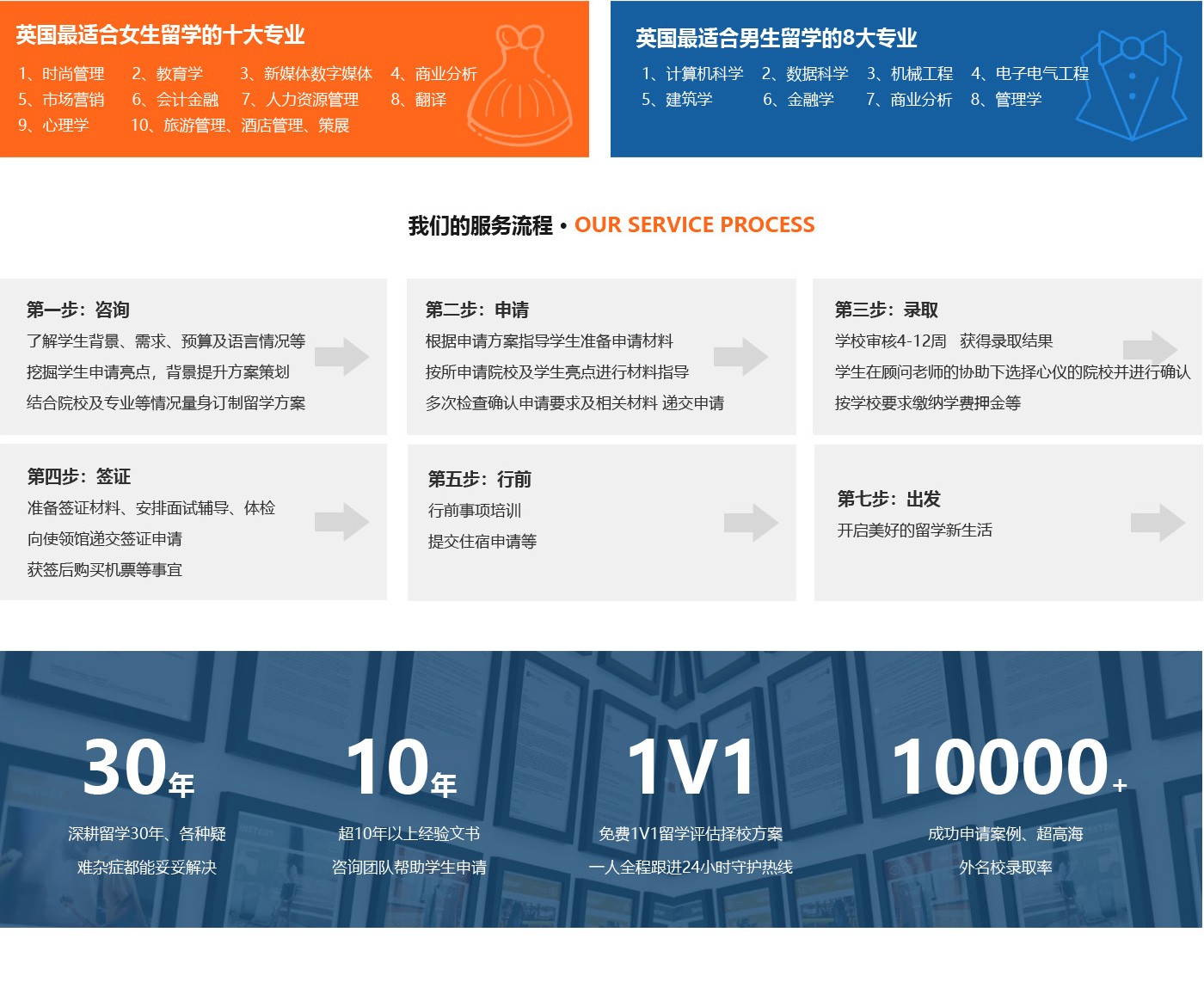Click the arrow icon in 第一步：咨询 card
The height and width of the screenshot is (994, 1204).
[341, 356]
